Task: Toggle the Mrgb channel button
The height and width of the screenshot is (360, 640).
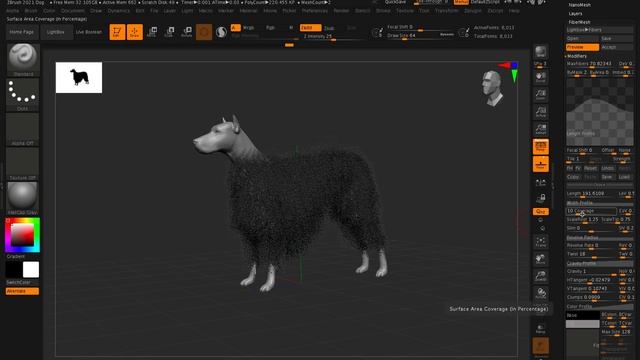Action: (x=249, y=28)
